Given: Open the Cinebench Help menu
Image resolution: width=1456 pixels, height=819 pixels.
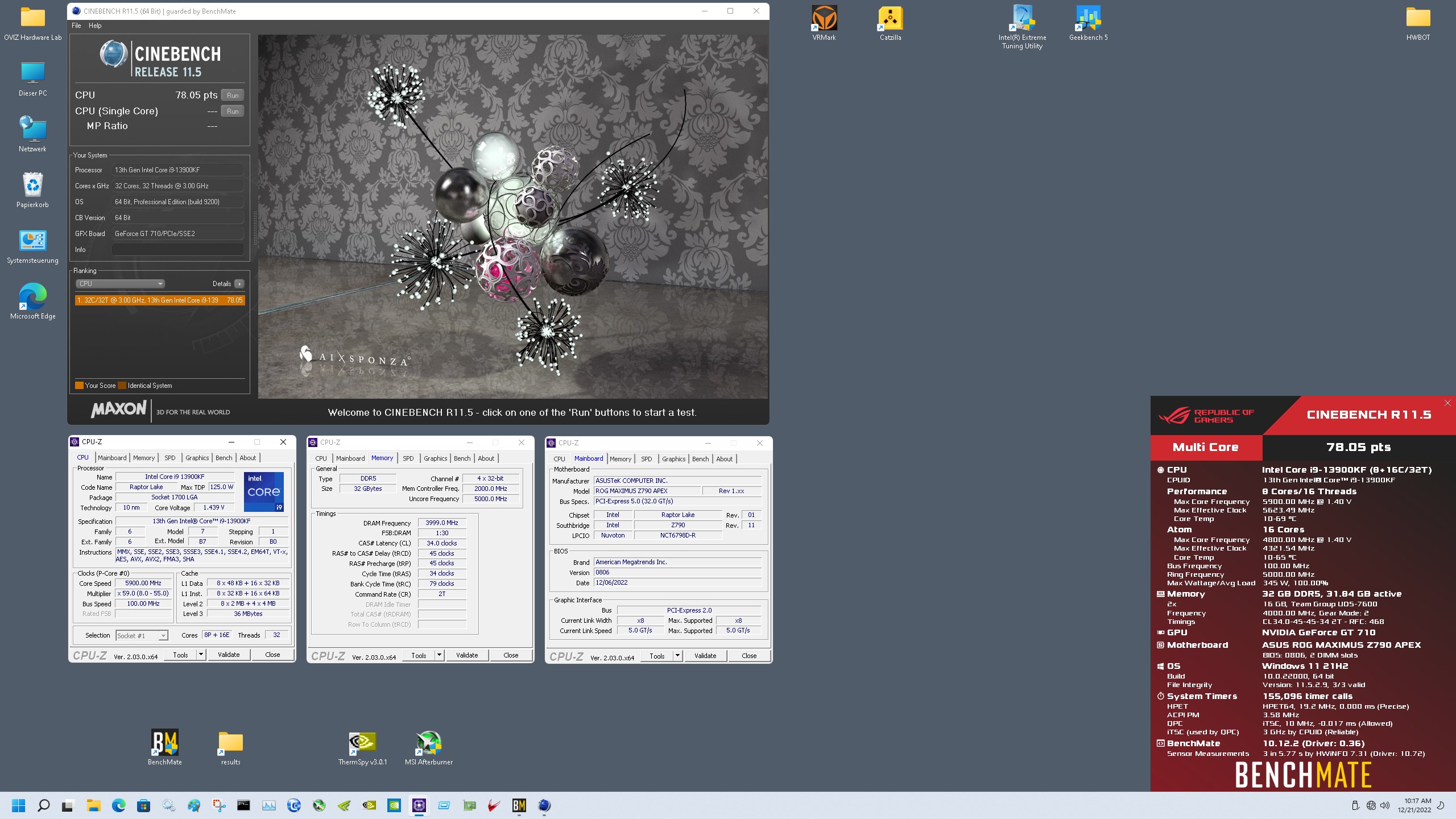Looking at the screenshot, I should pyautogui.click(x=95, y=26).
